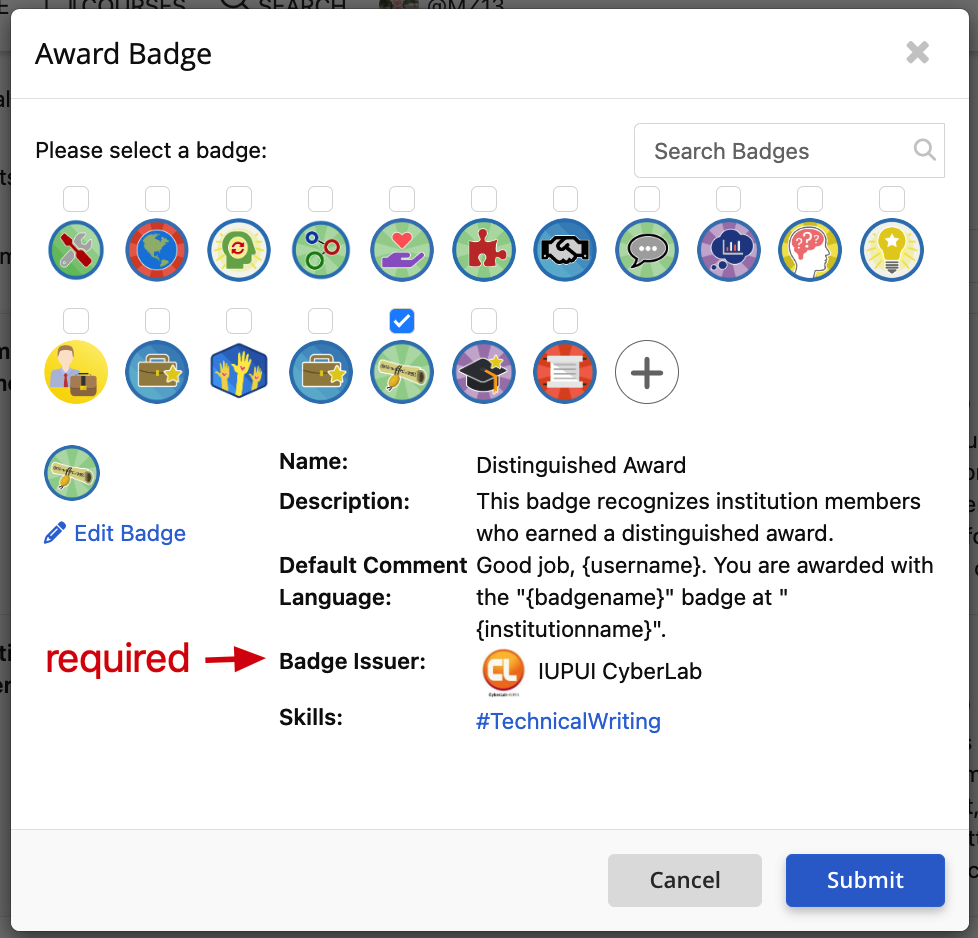
Task: Tick the checkbox above the red scroll badge
Action: [565, 321]
